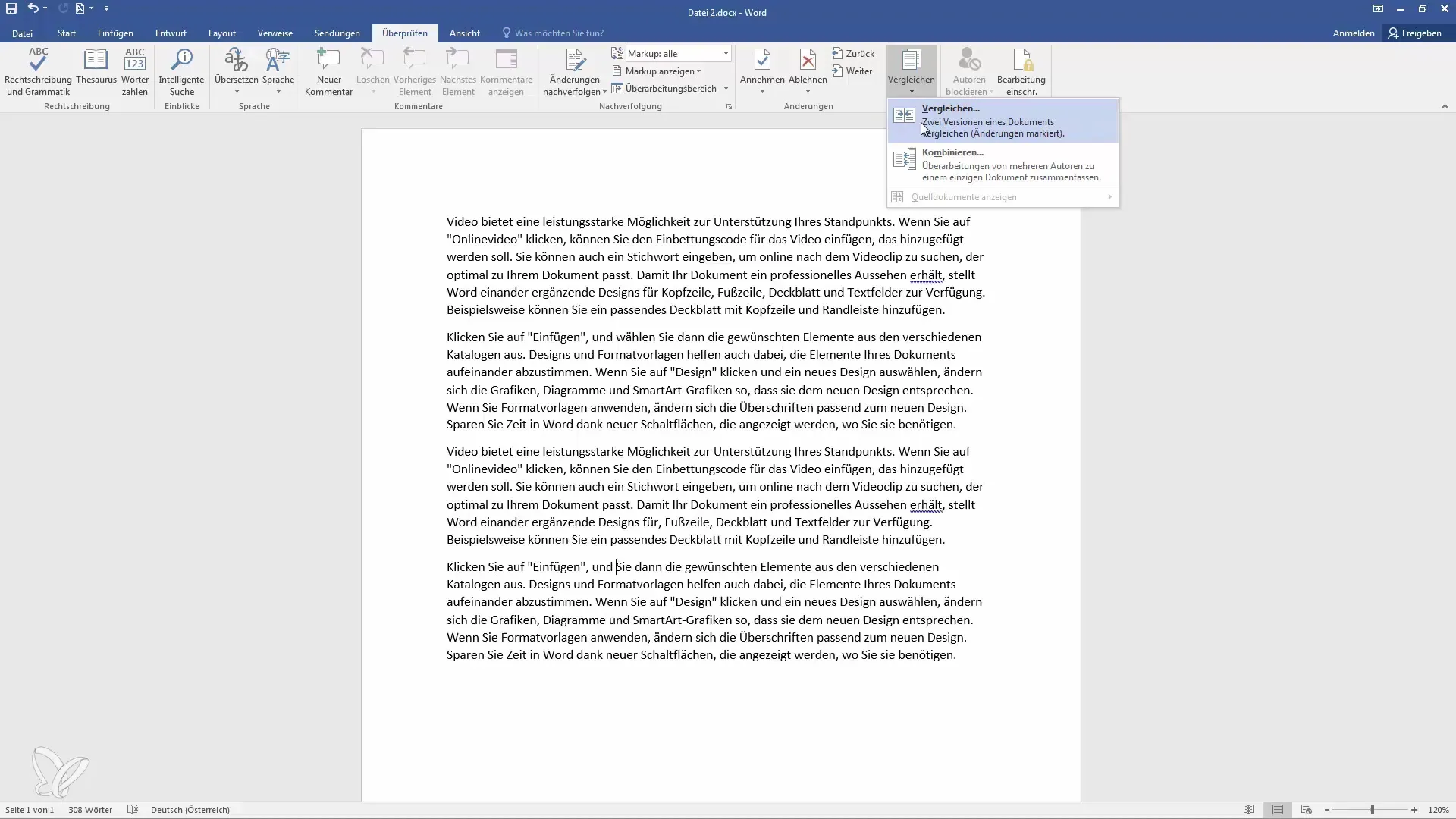Screen dimensions: 1456x819
Task: Click the 308 Wörter word count
Action: [90, 810]
